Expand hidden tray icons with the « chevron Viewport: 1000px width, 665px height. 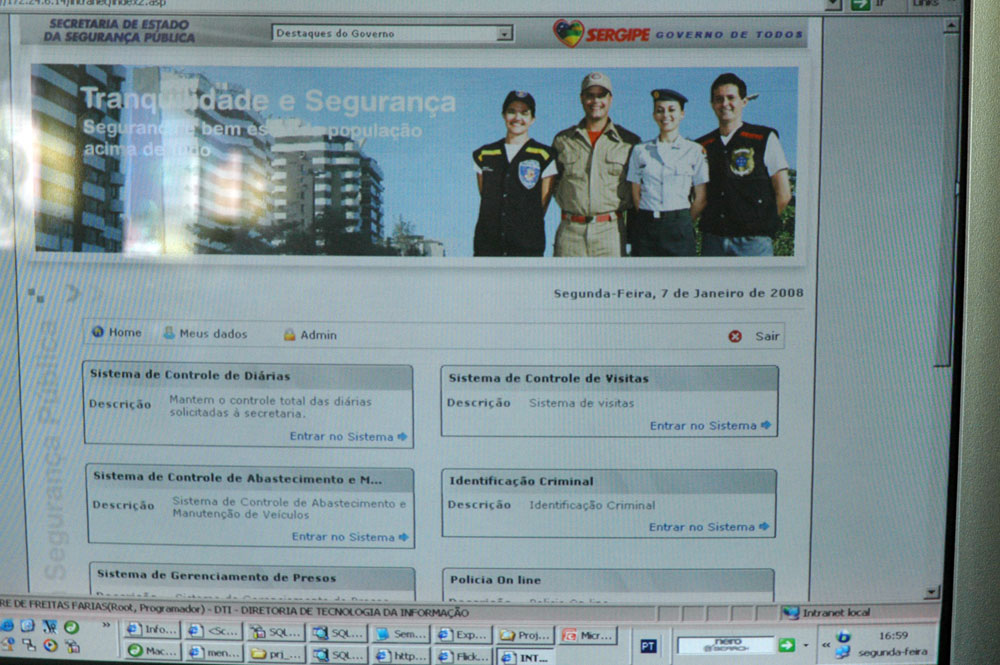click(826, 645)
